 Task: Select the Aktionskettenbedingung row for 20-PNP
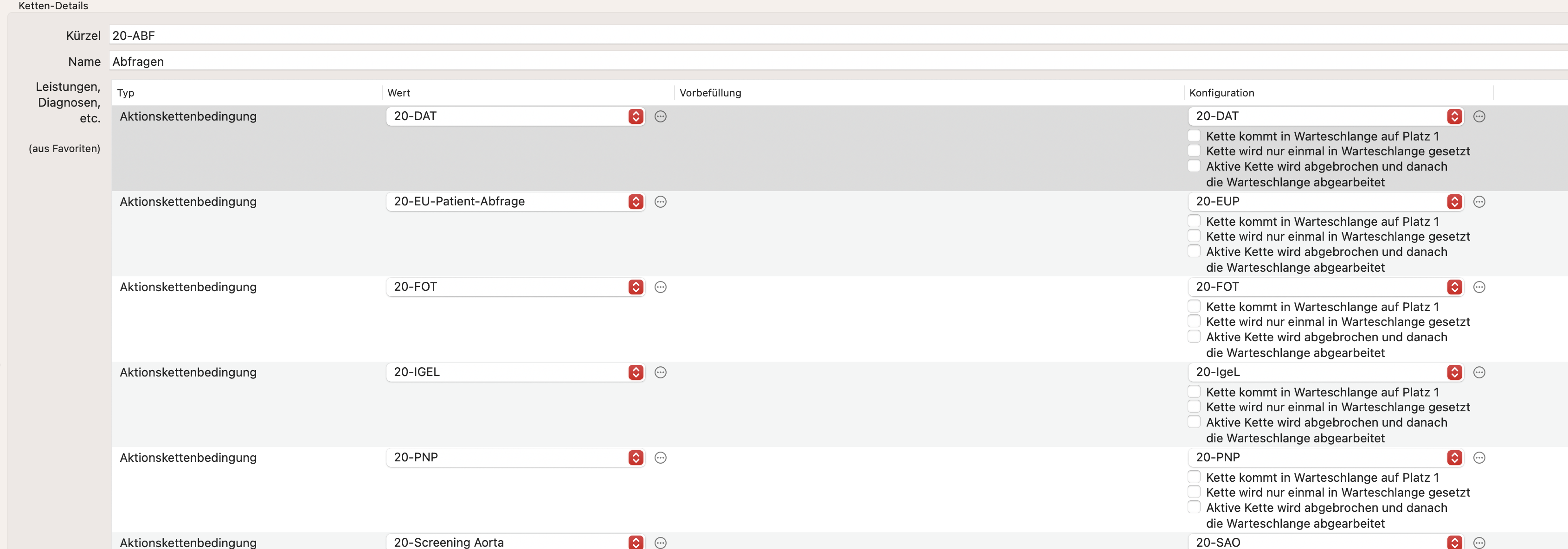pos(839,489)
